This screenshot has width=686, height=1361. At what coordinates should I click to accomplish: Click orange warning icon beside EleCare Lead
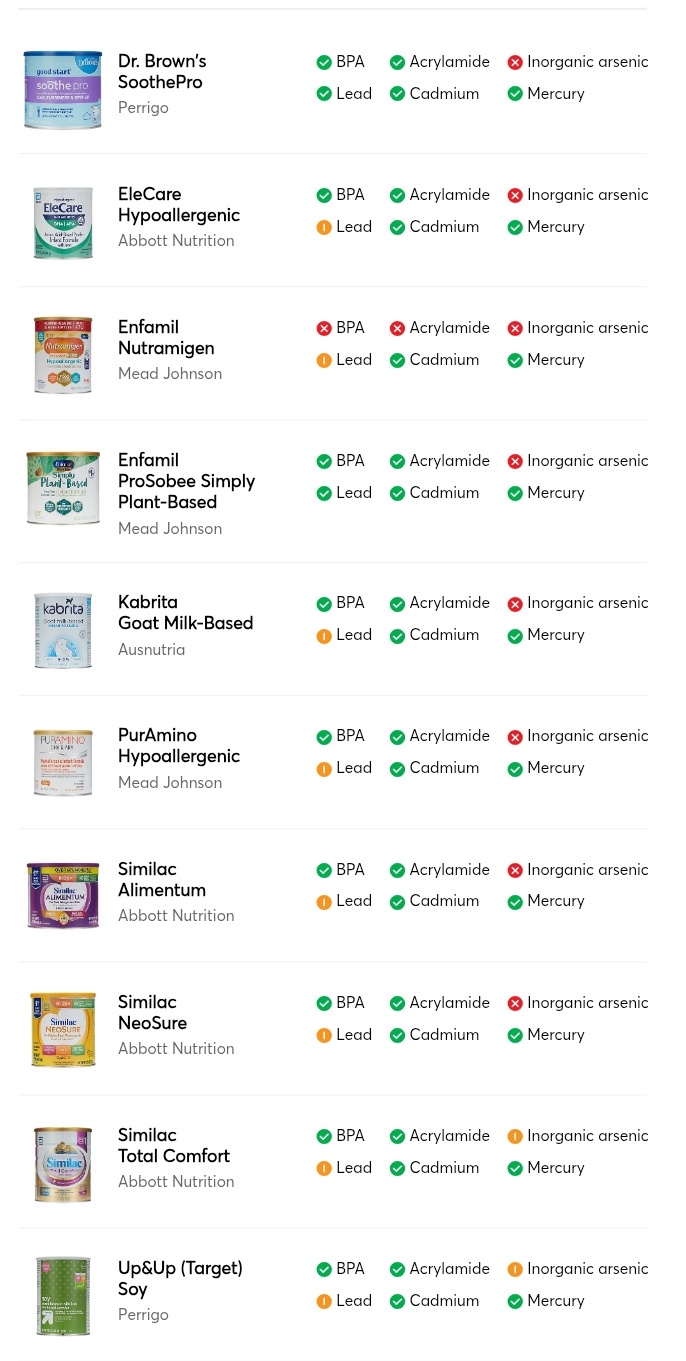point(324,228)
